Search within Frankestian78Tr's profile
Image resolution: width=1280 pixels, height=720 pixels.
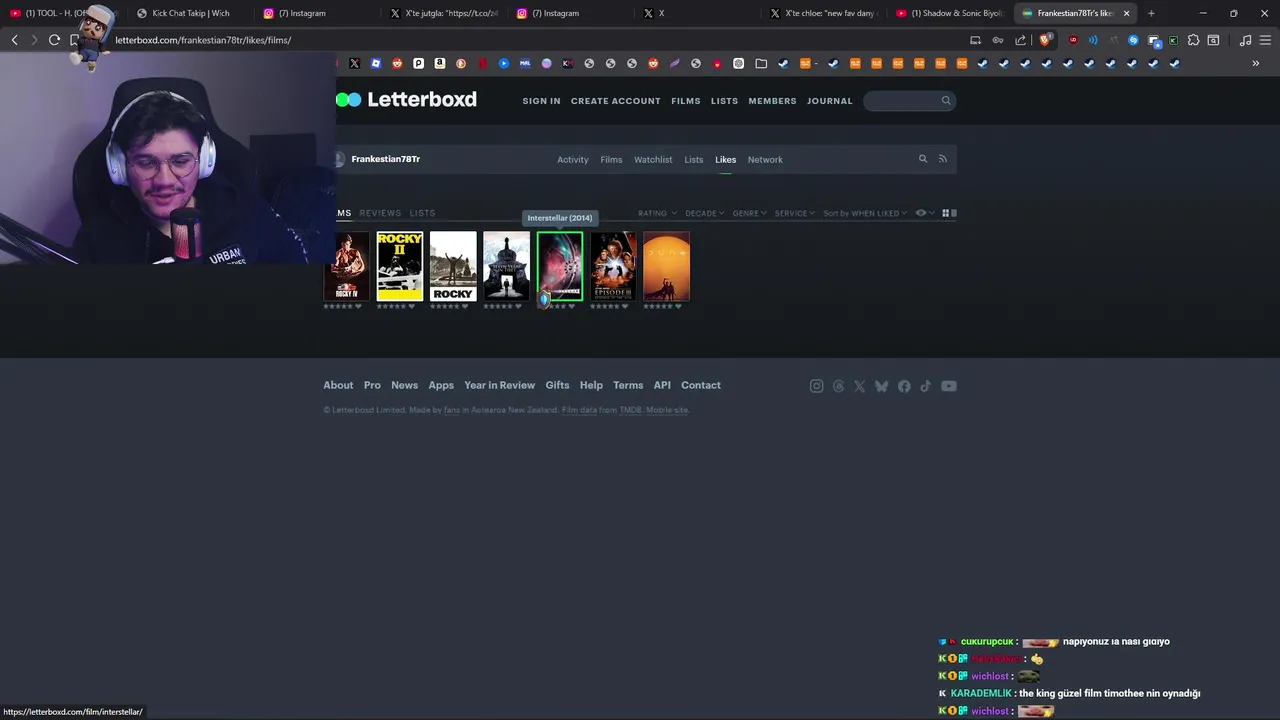923,159
